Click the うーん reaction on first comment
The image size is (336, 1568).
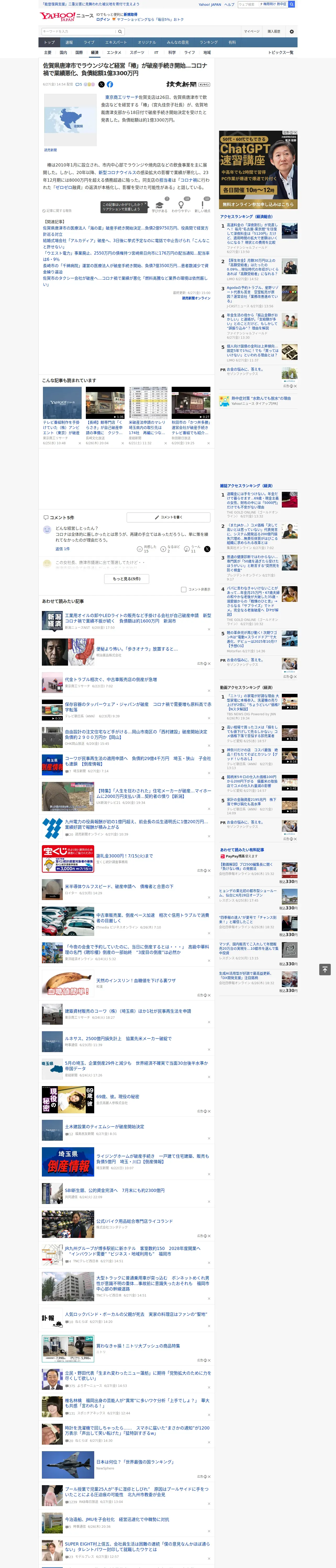pos(193,549)
